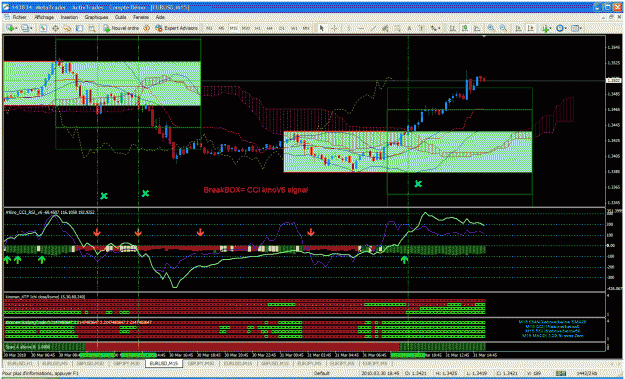Enable the M30 timeframe
The width and height of the screenshot is (625, 379).
coord(246,28)
